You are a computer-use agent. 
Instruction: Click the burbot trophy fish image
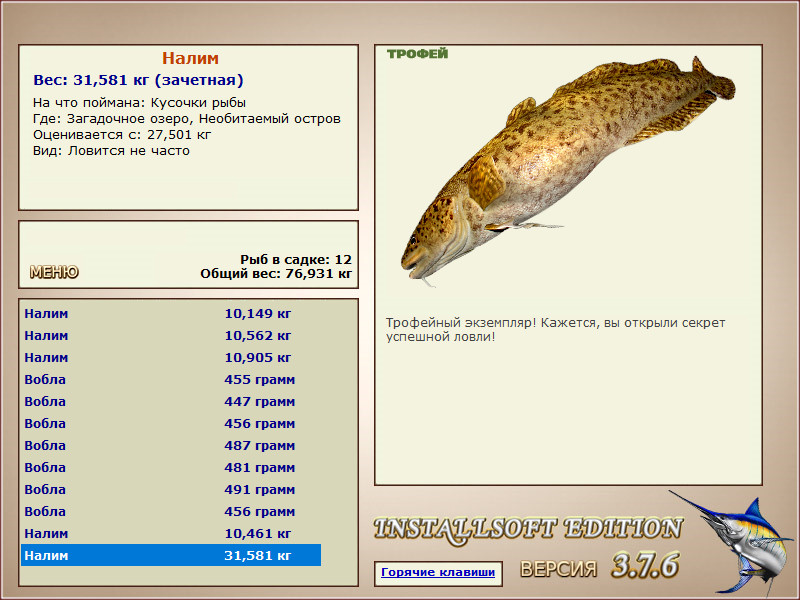pos(567,171)
